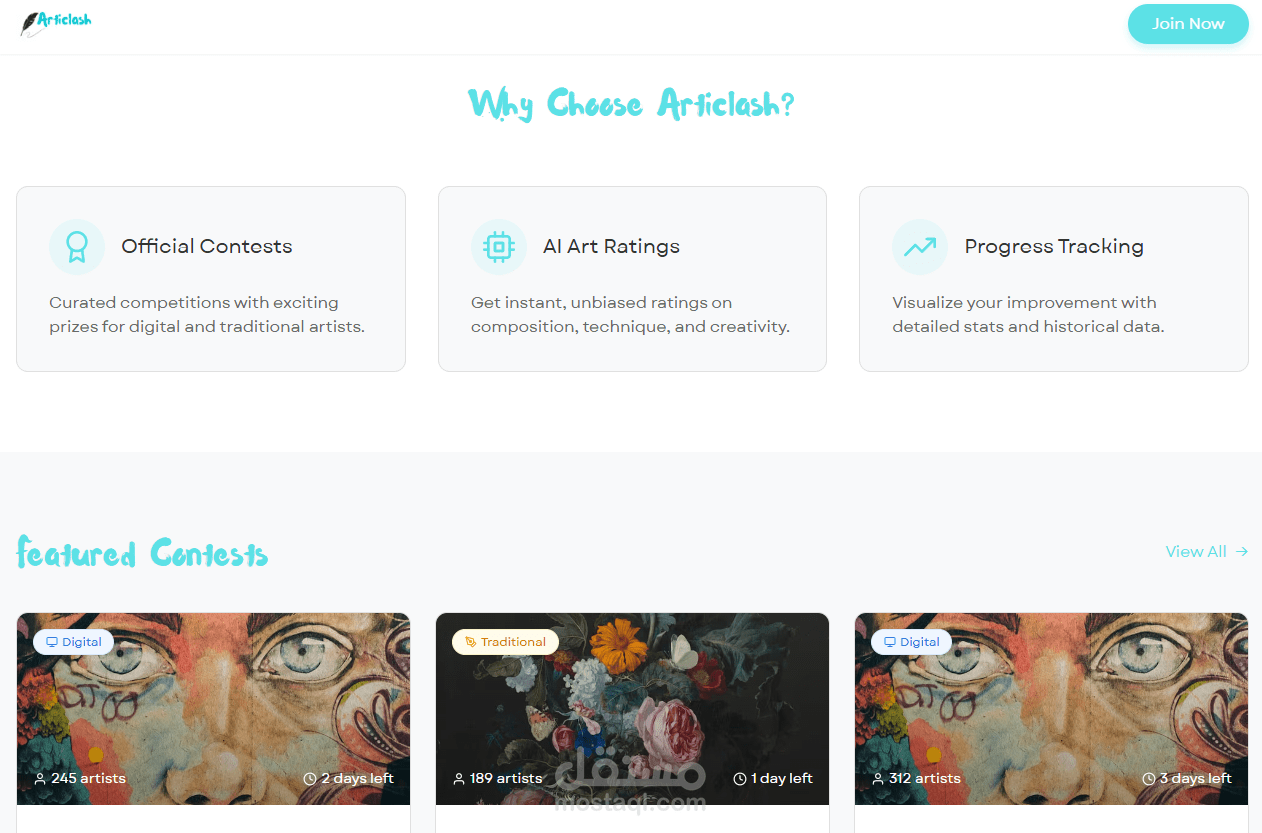
Task: Click the Join Now button
Action: (1188, 24)
